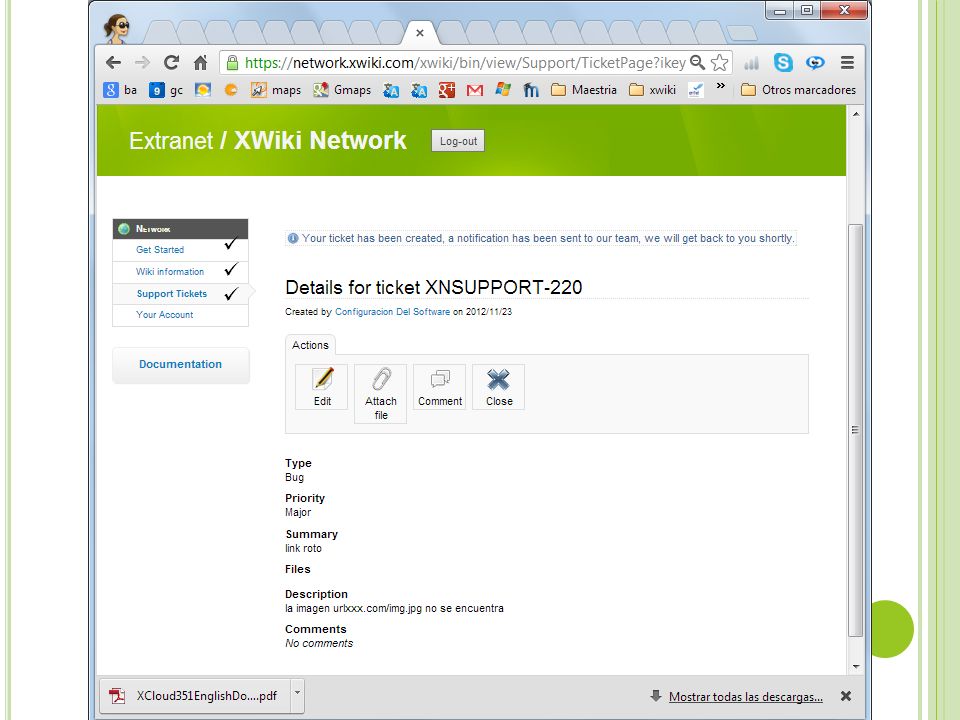Click the green padlock security icon
Image resolution: width=960 pixels, height=720 pixels.
pyautogui.click(x=232, y=62)
